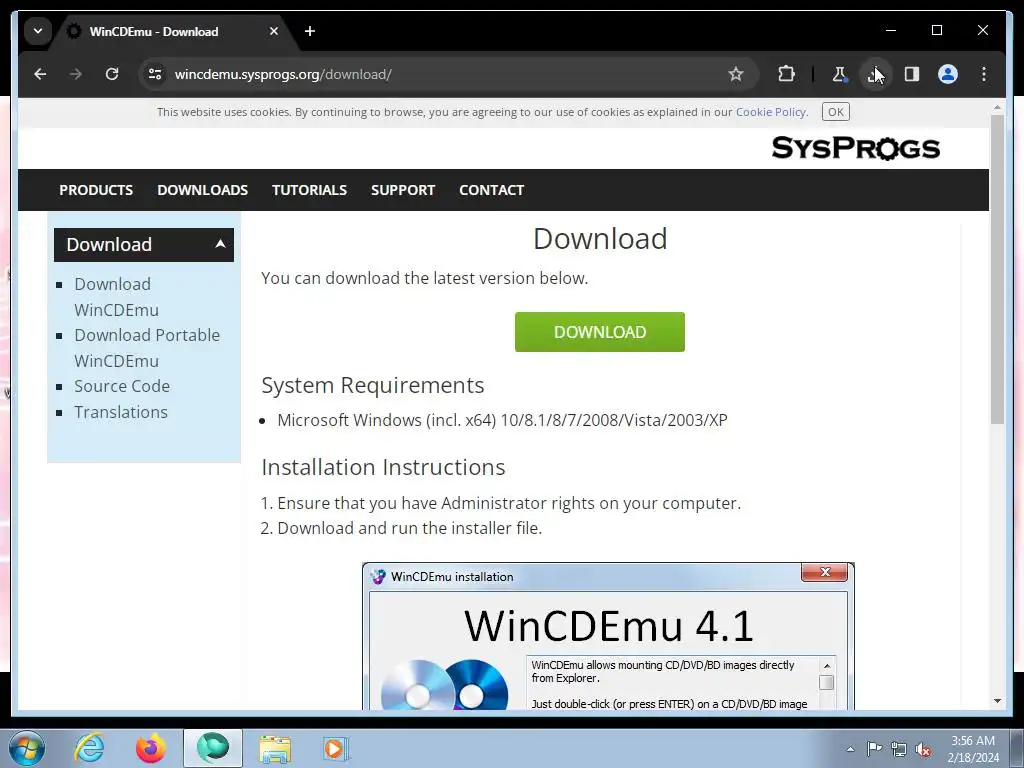This screenshot has width=1024, height=768.
Task: Open Windows Explorer folder on taskbar
Action: 275,748
